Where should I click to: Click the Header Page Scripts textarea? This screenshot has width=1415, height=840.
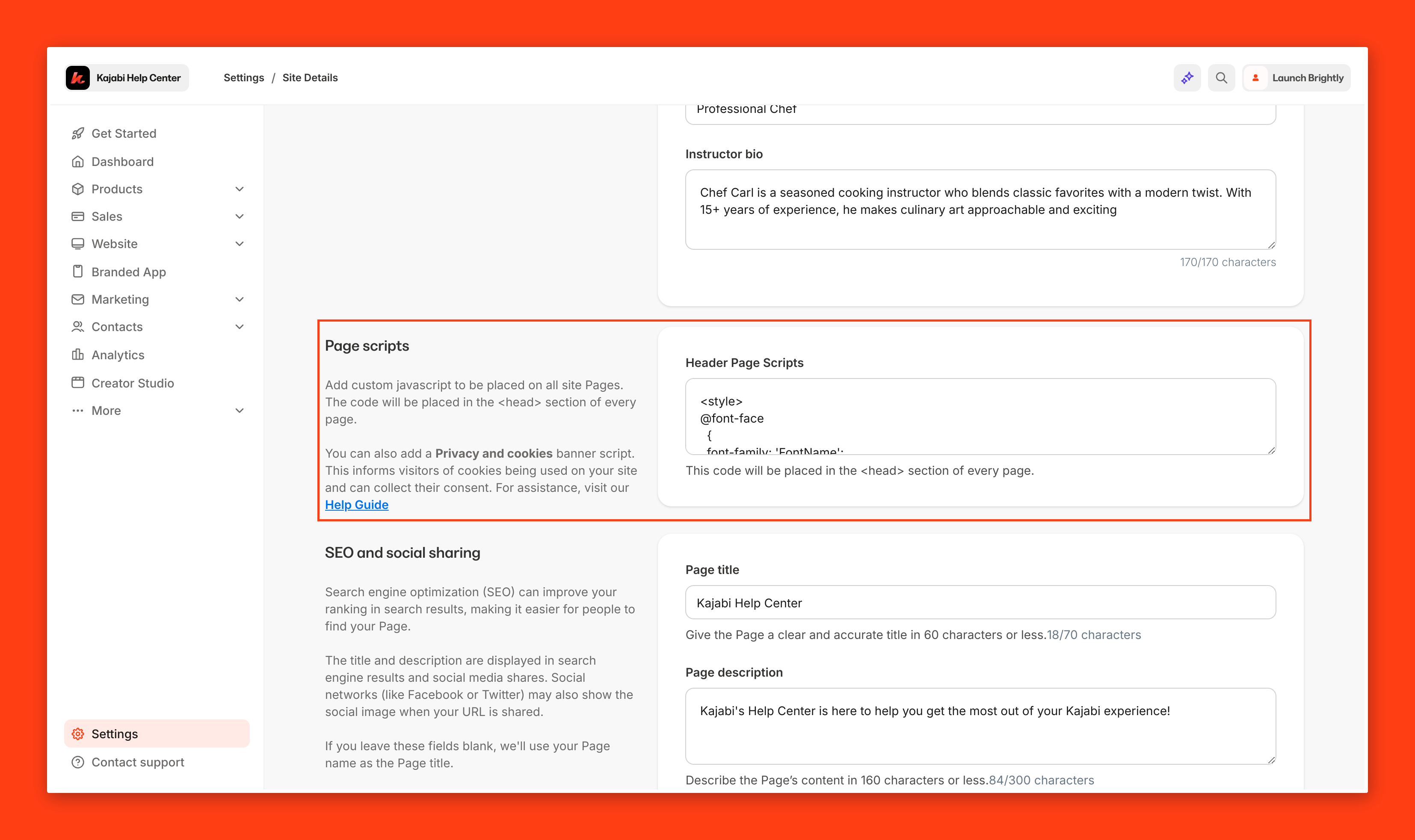click(x=980, y=416)
